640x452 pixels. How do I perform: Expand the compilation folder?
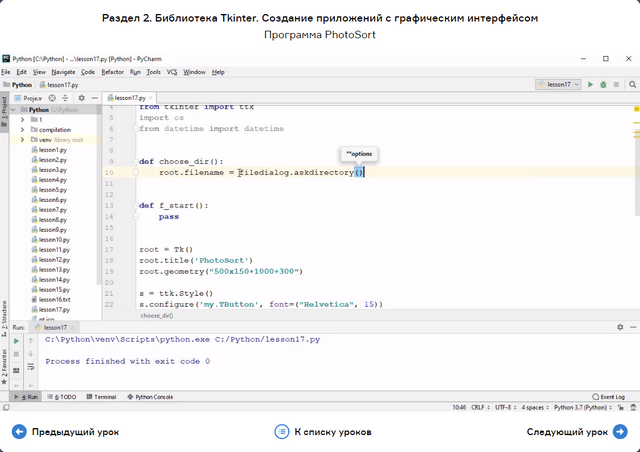click(x=22, y=130)
